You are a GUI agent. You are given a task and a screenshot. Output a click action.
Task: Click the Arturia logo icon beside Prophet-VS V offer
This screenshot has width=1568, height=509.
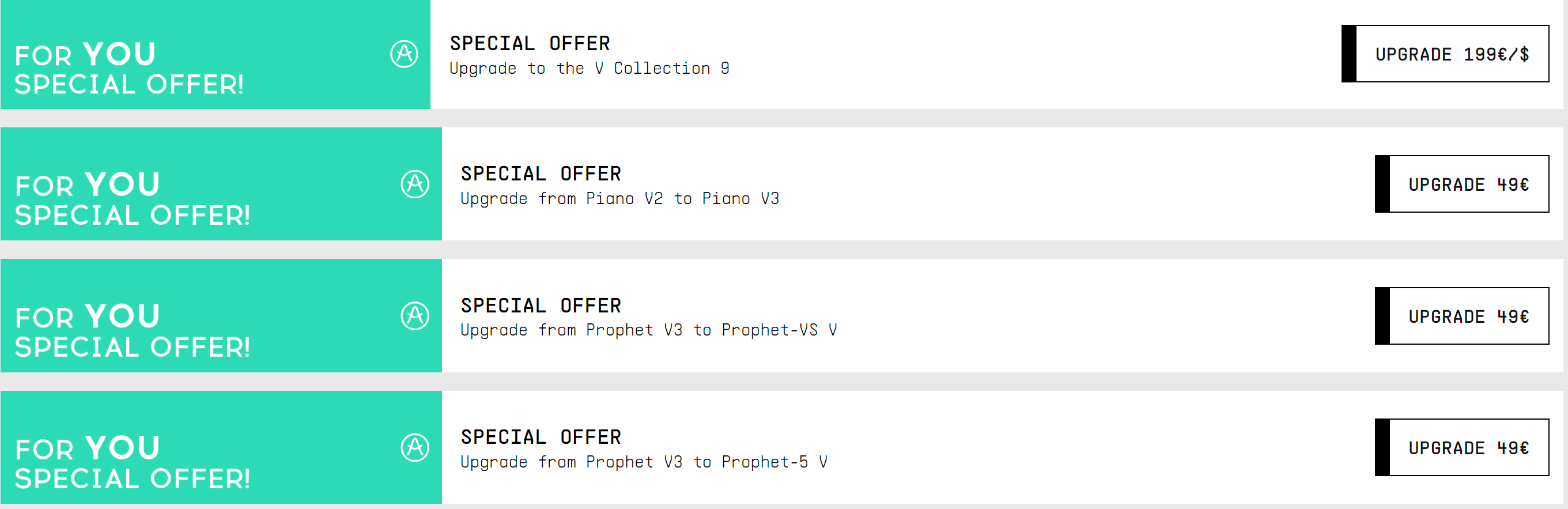[415, 316]
